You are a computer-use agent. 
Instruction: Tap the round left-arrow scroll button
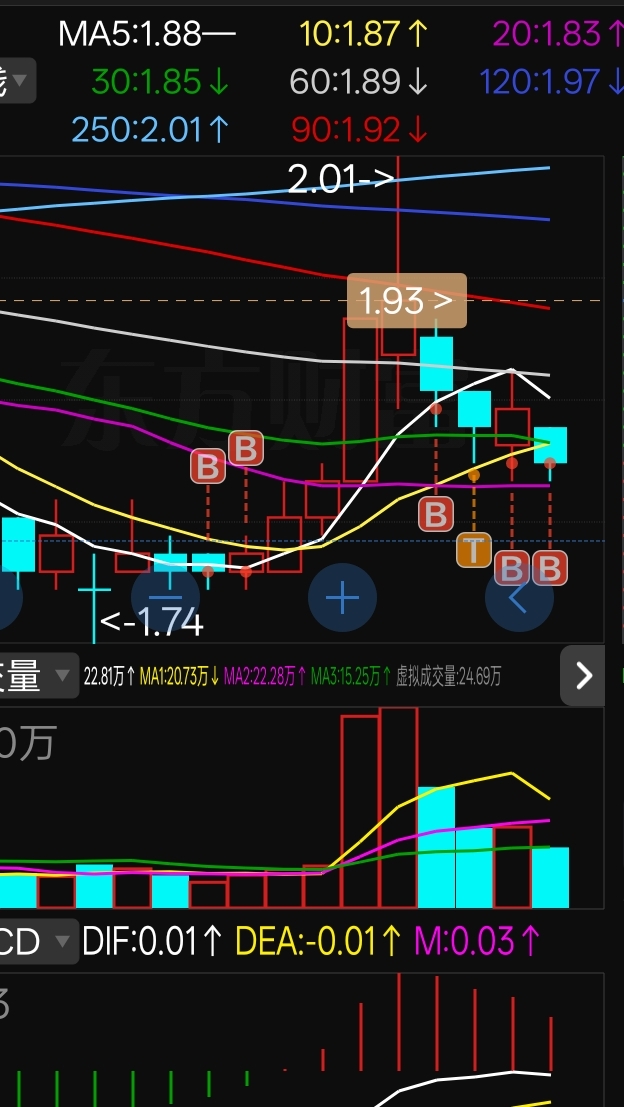[x=519, y=598]
